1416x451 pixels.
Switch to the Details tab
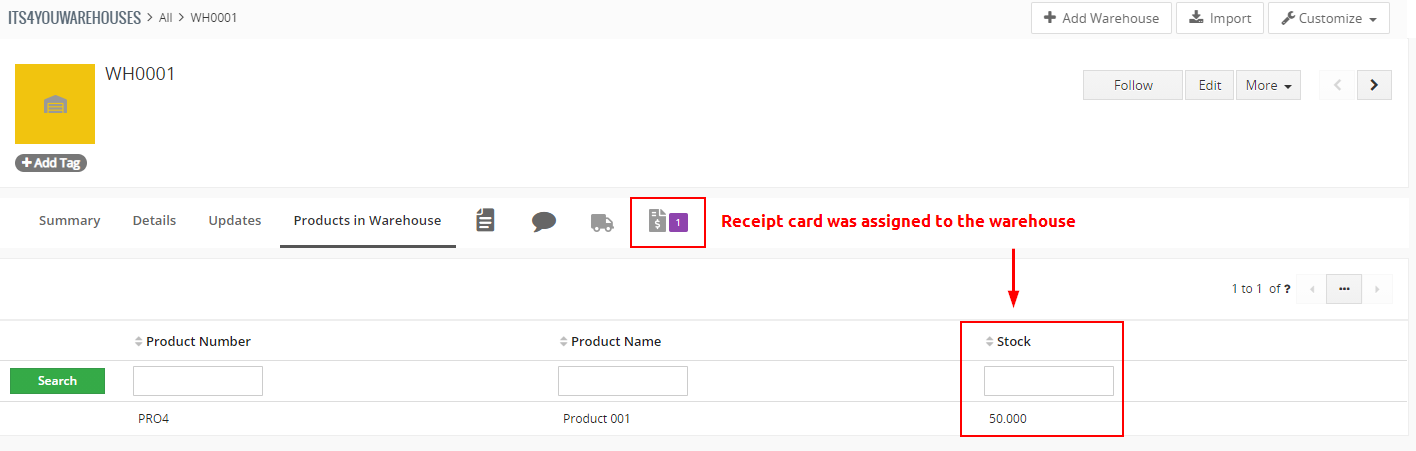point(154,220)
